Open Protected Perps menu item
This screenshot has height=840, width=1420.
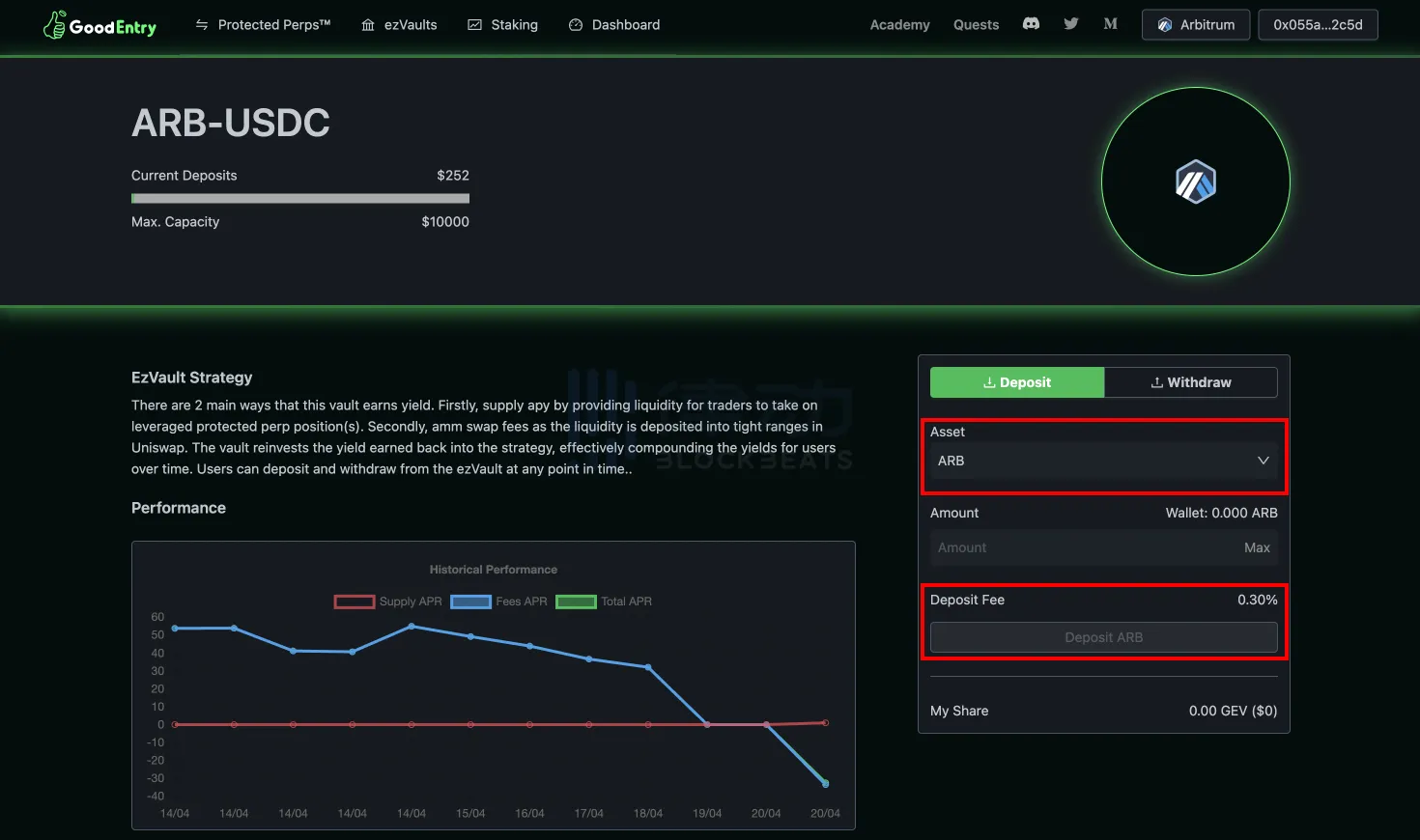pos(263,25)
